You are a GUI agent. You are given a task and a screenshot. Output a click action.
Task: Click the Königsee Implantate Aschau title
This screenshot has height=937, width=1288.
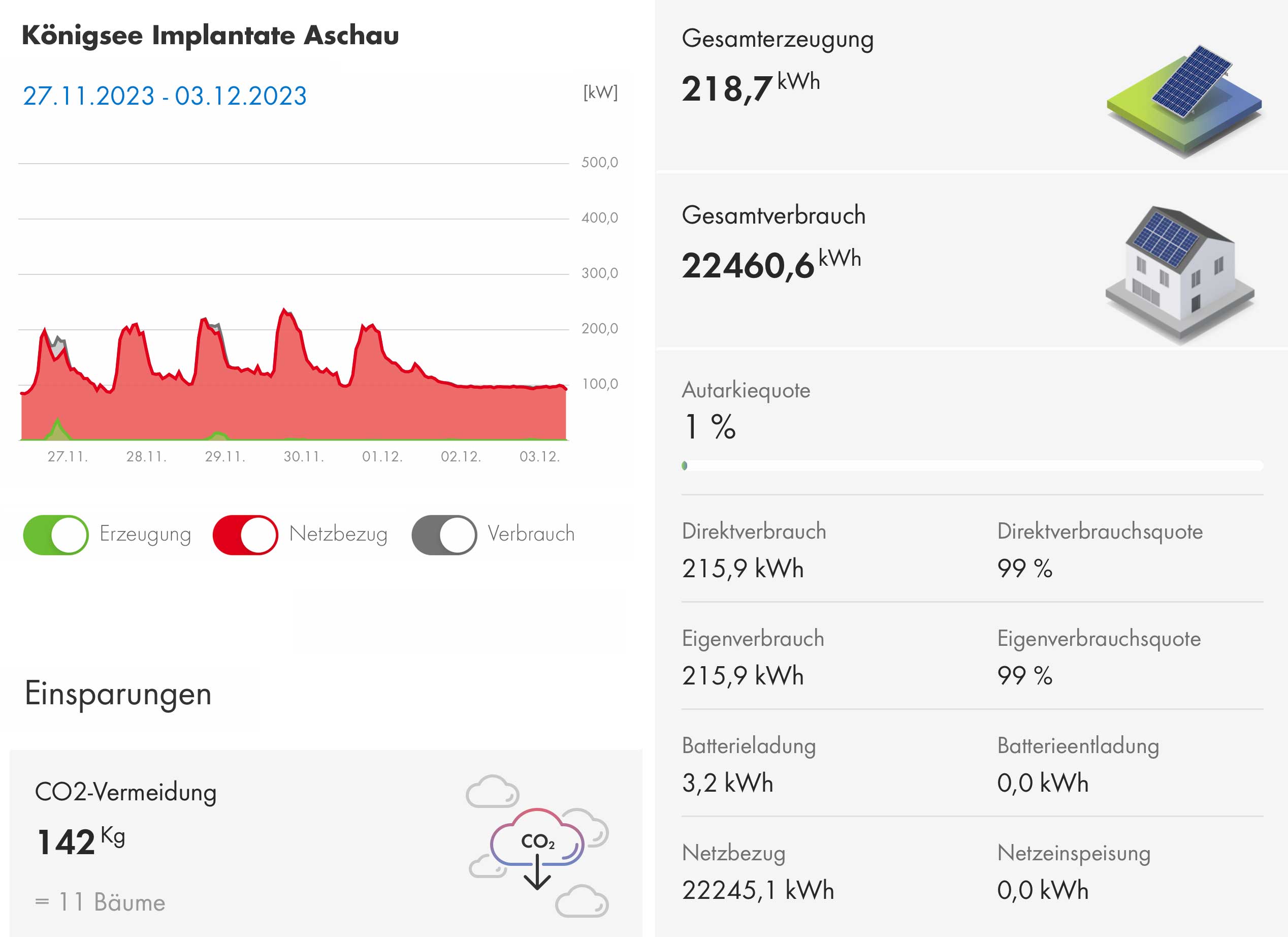210,35
